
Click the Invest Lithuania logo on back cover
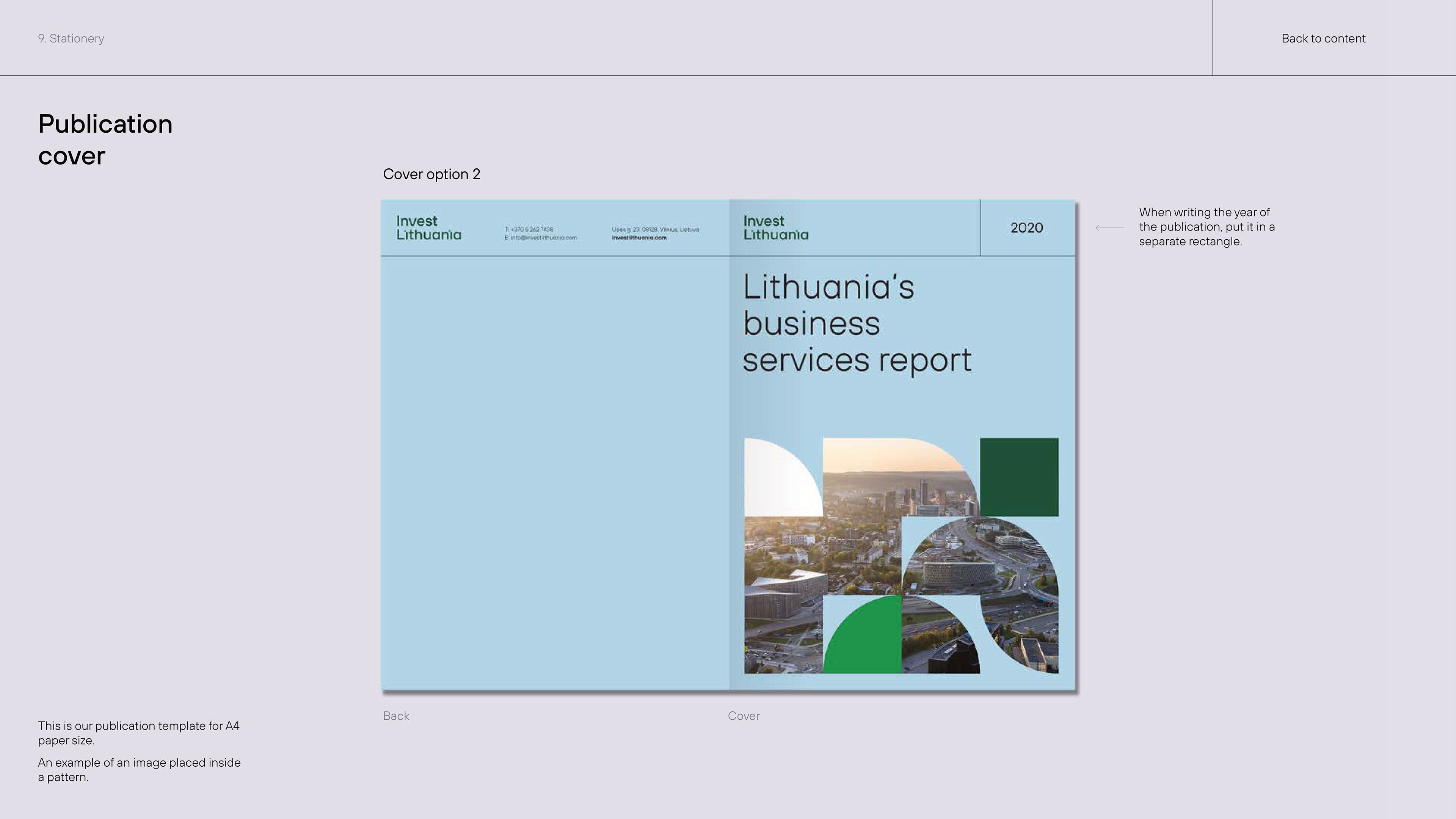click(x=428, y=228)
